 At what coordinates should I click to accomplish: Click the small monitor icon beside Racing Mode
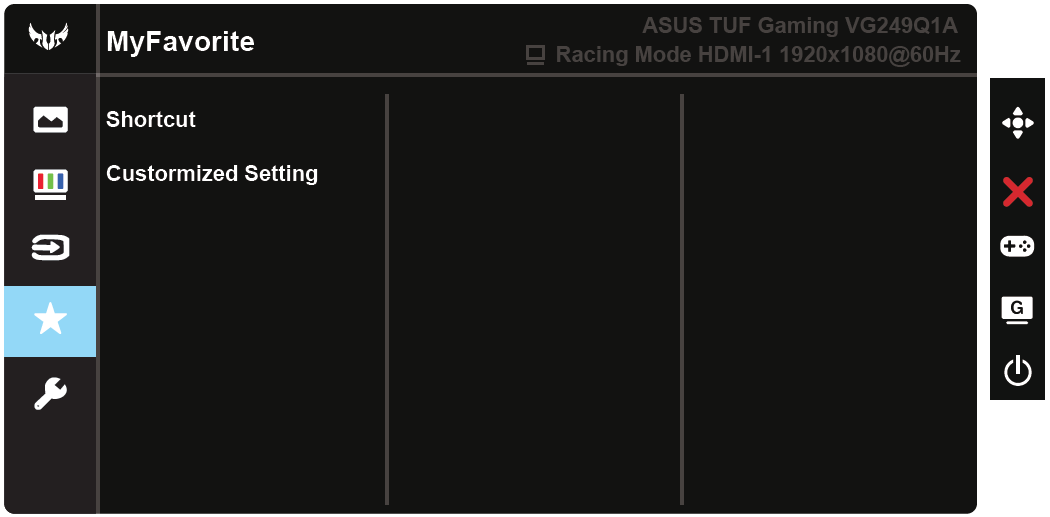coord(535,55)
